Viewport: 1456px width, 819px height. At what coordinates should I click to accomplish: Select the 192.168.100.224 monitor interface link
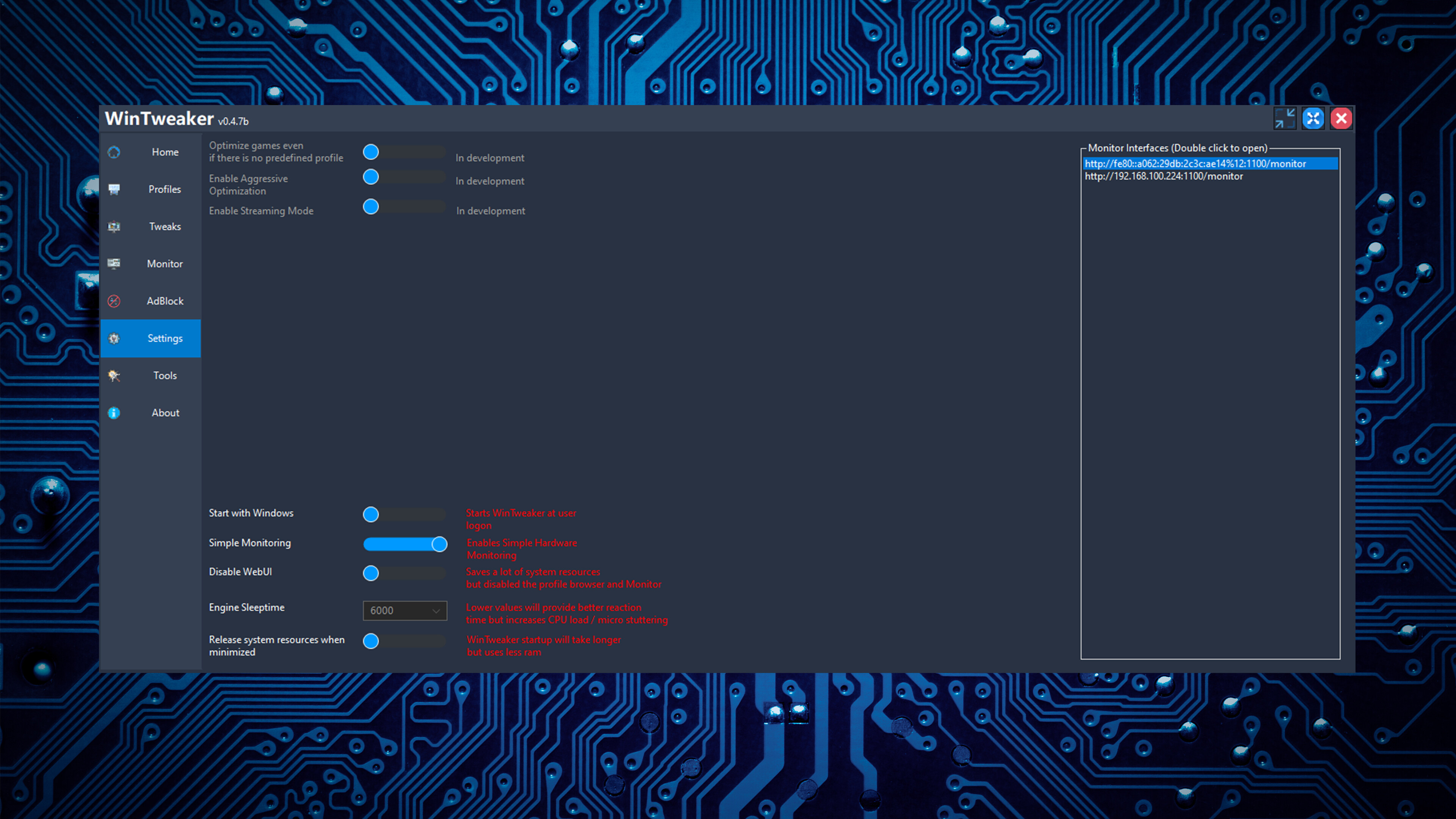[x=1163, y=176]
